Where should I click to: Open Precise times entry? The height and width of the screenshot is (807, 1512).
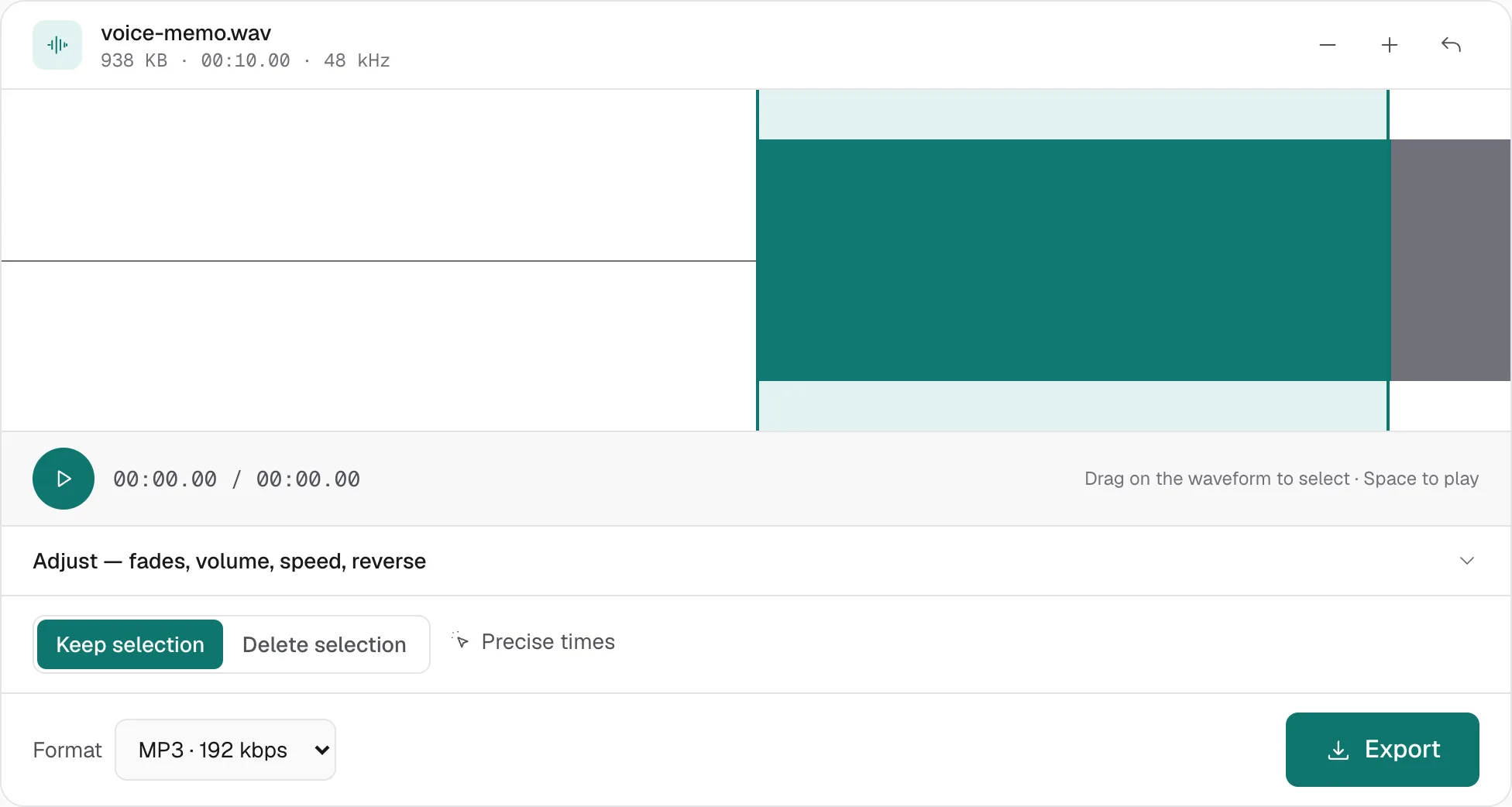(534, 642)
